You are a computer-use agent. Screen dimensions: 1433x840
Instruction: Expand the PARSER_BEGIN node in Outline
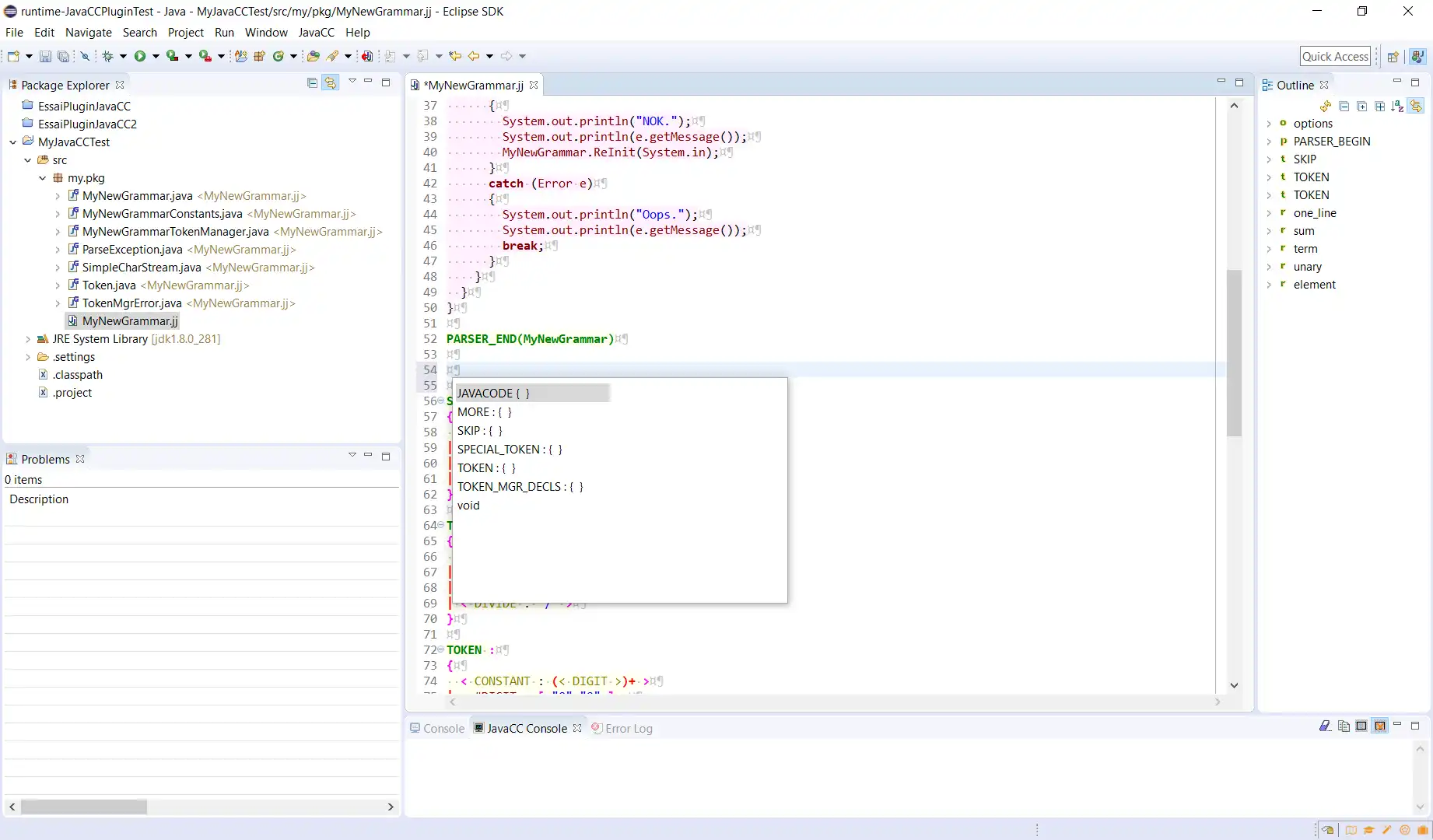[x=1269, y=142]
